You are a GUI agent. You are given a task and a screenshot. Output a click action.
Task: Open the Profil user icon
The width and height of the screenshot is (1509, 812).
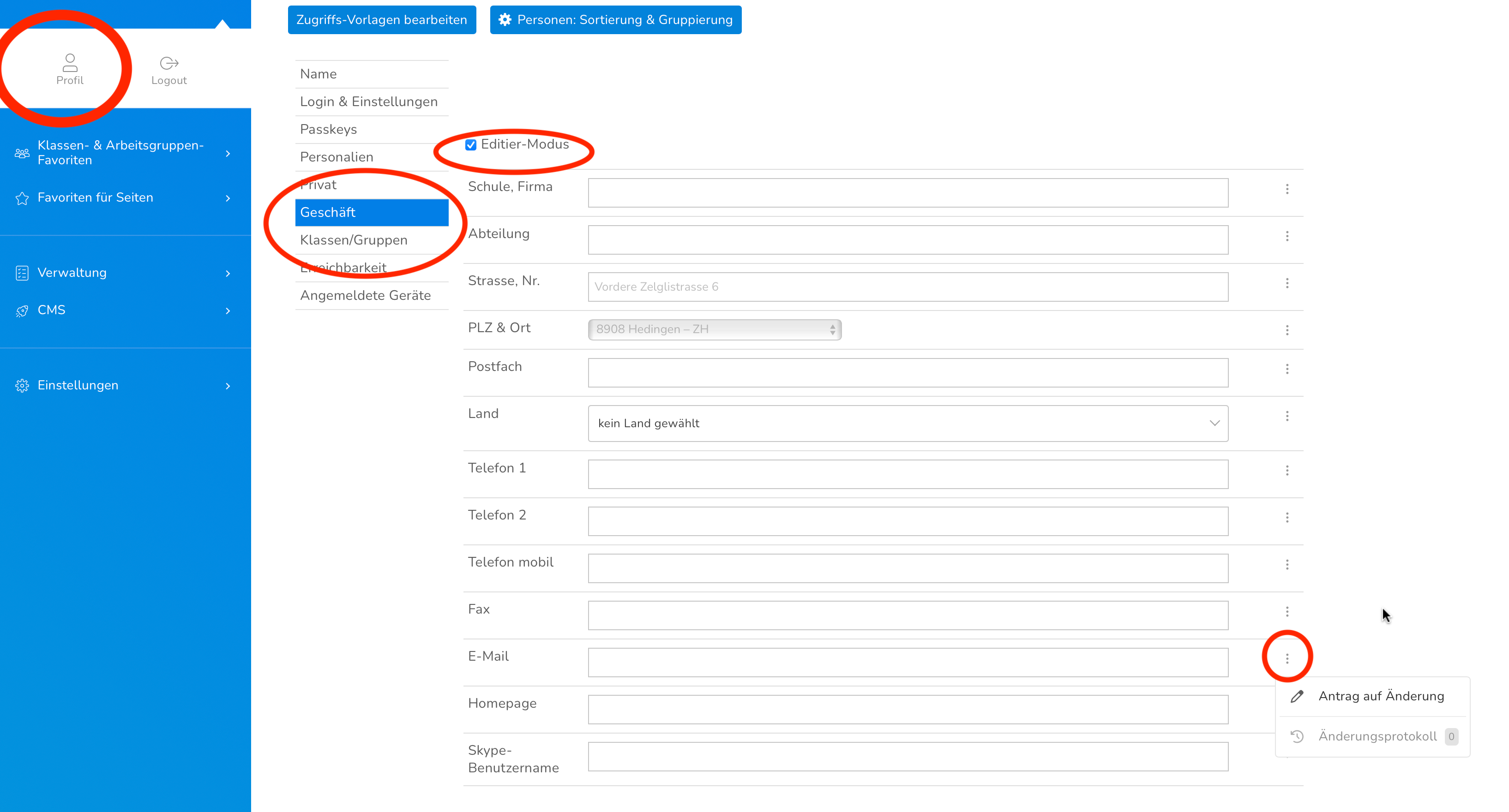(70, 62)
